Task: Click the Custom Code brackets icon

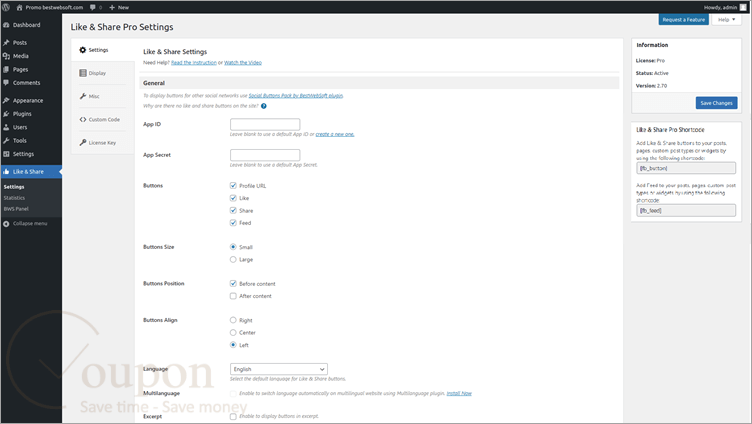Action: (82, 119)
